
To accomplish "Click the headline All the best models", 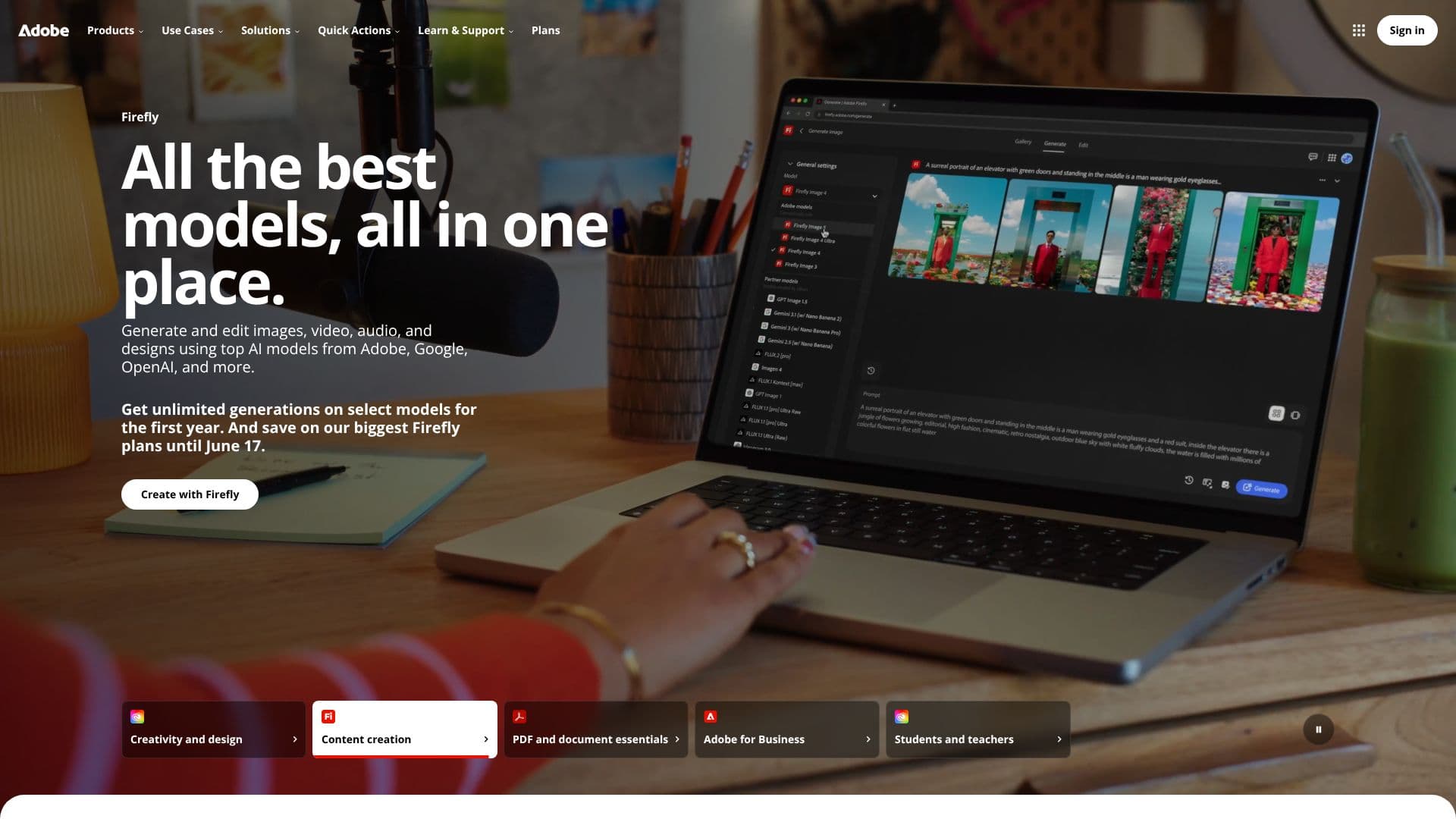I will click(x=365, y=224).
